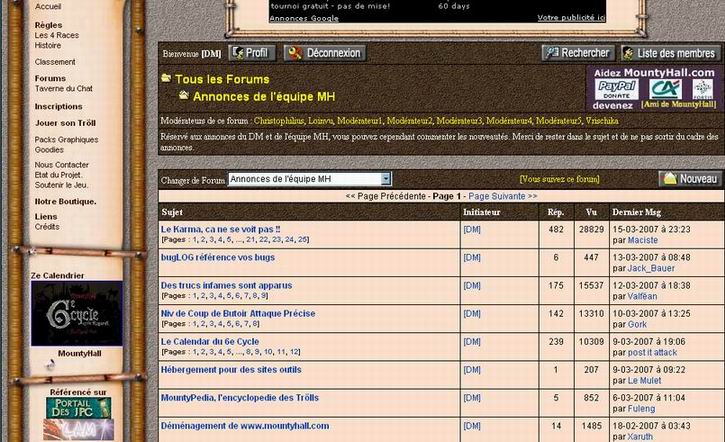Click the Nouveau new topic button

point(690,179)
